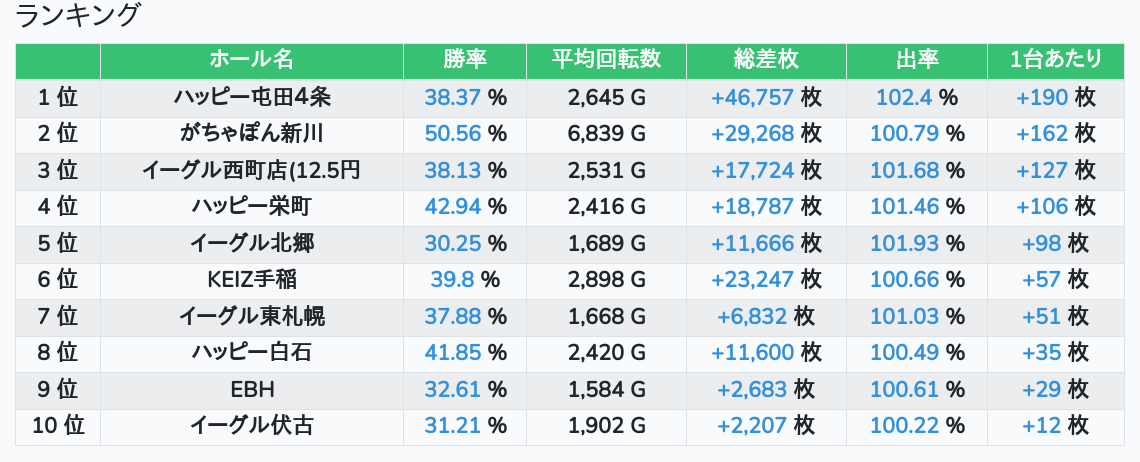The width and height of the screenshot is (1140, 462).
Task: Open the 102.4 payout rate link
Action: [x=904, y=97]
